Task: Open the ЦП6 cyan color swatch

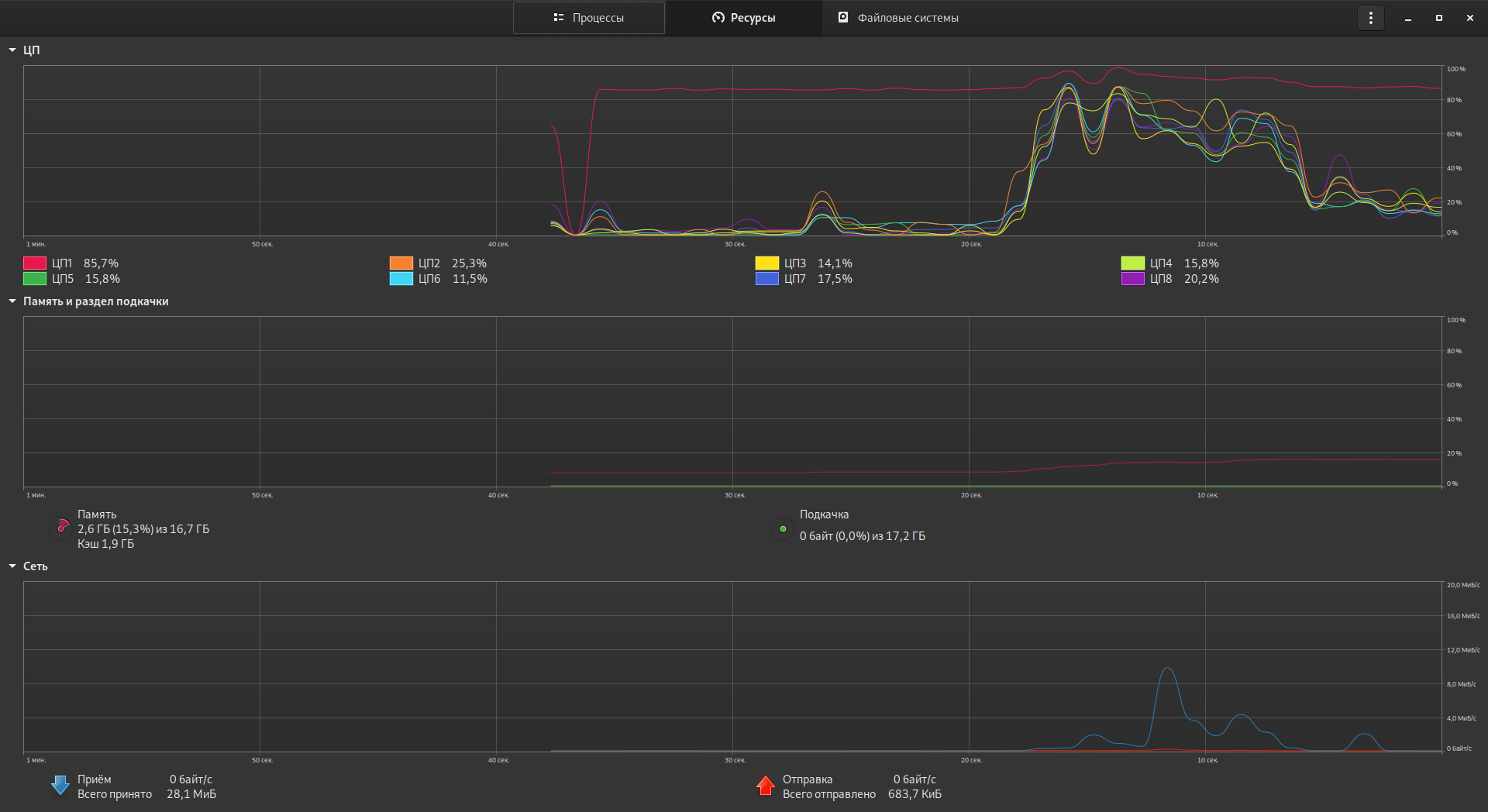Action: [401, 279]
